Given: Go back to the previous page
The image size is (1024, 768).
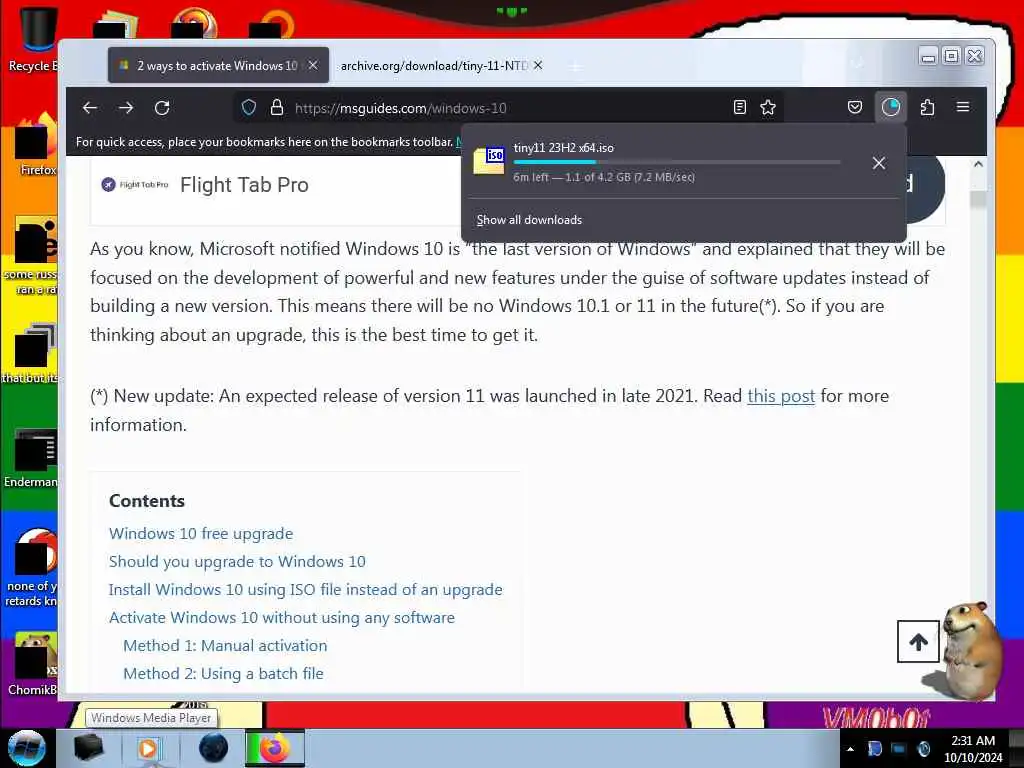Looking at the screenshot, I should (x=90, y=108).
